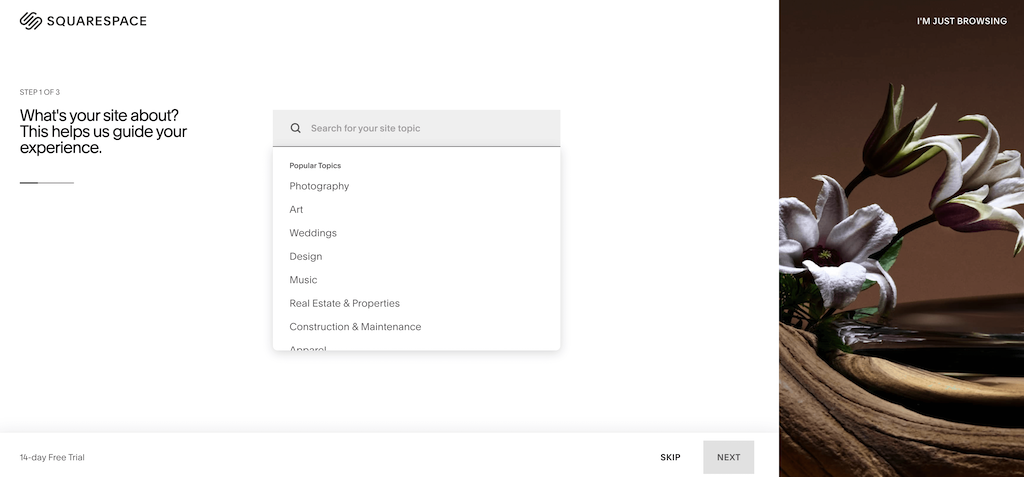Select the Design topic option
The width and height of the screenshot is (1024, 477).
coord(306,257)
